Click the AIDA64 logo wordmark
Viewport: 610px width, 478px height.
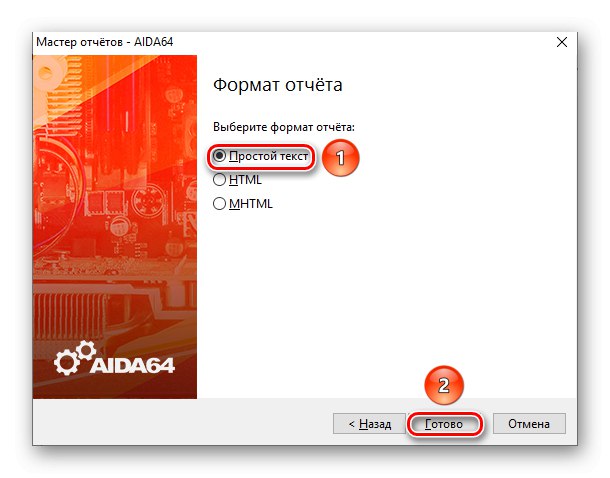(133, 366)
